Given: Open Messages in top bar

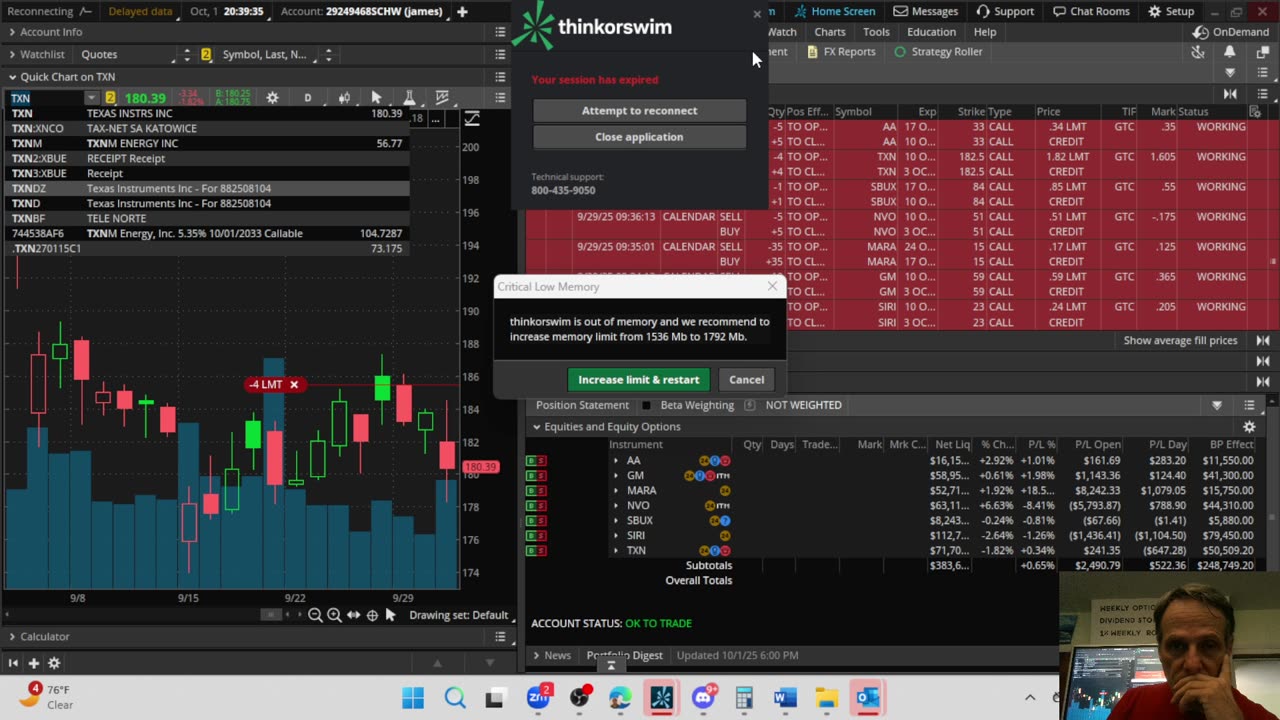Looking at the screenshot, I should [x=926, y=11].
